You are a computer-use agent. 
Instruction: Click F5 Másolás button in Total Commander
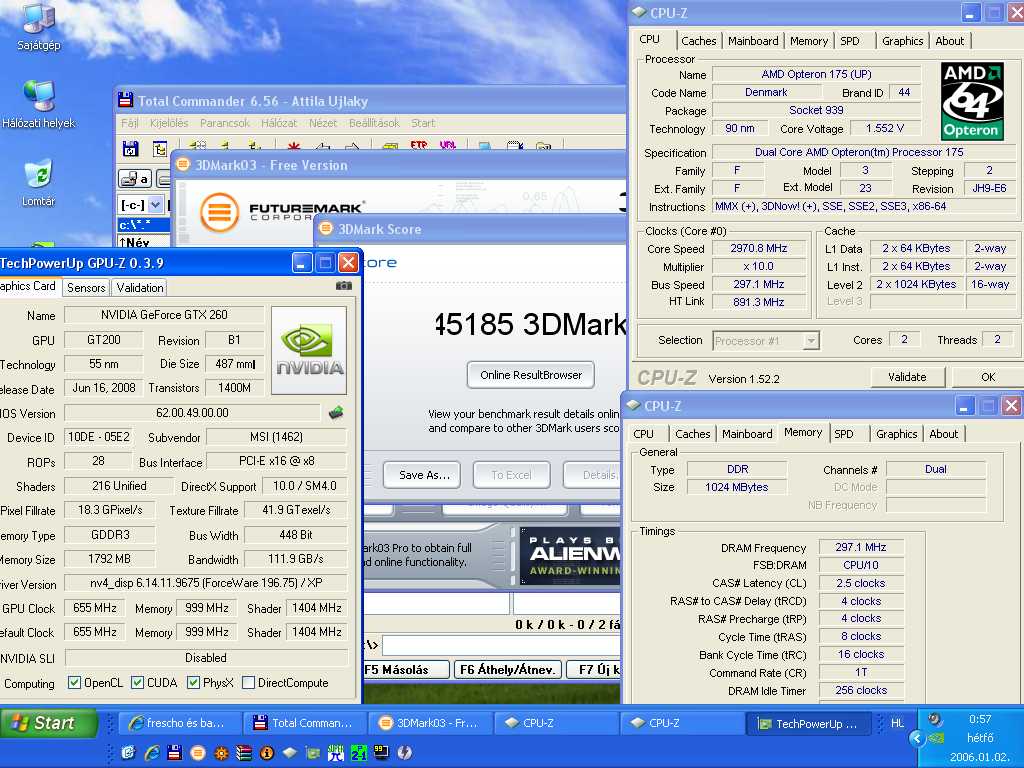coord(405,669)
